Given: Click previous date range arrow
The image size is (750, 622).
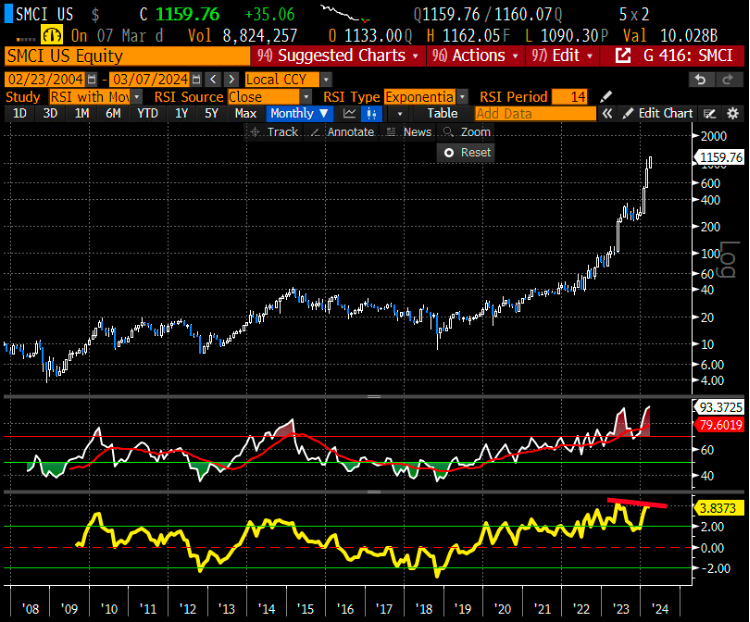Looking at the screenshot, I should tap(214, 79).
